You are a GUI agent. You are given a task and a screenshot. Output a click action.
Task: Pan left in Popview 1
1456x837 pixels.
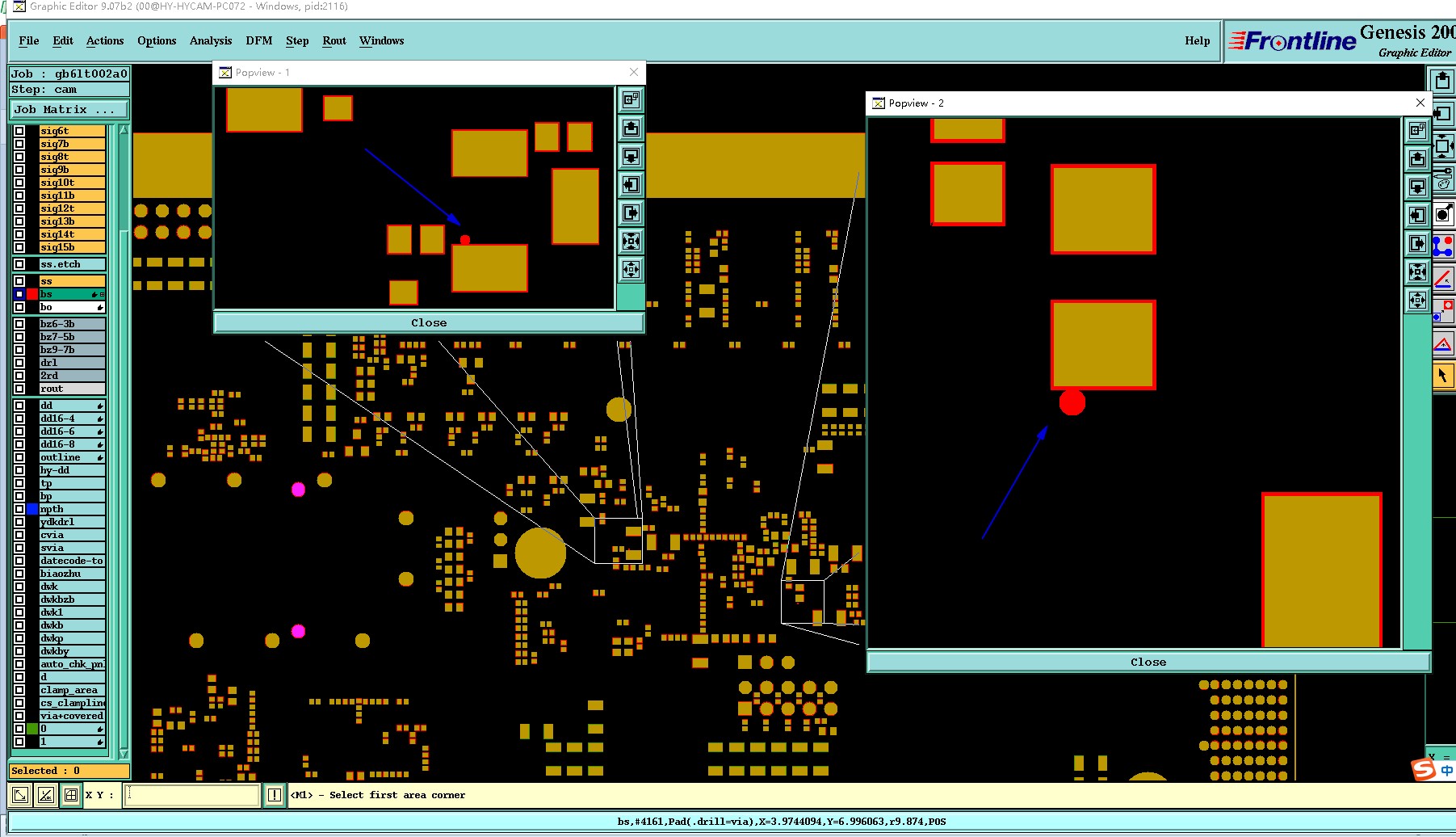click(631, 184)
